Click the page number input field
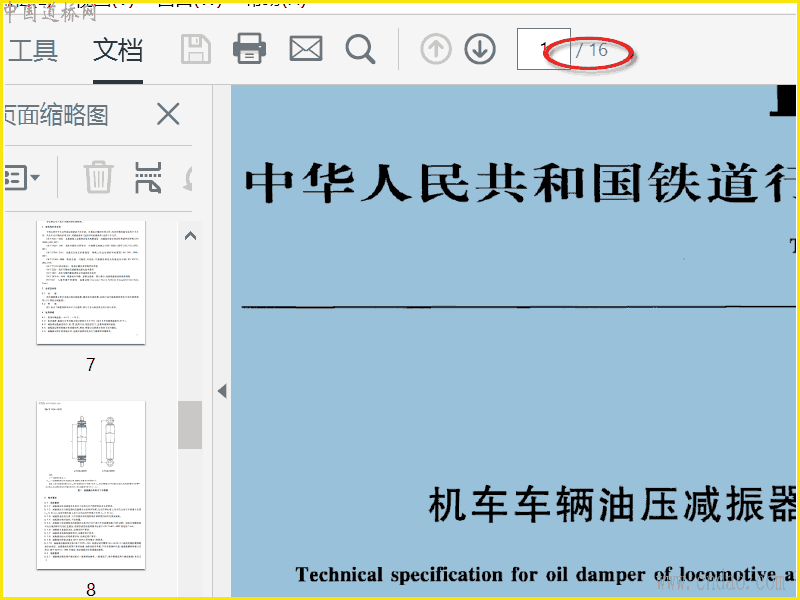The width and height of the screenshot is (800, 600). [543, 49]
